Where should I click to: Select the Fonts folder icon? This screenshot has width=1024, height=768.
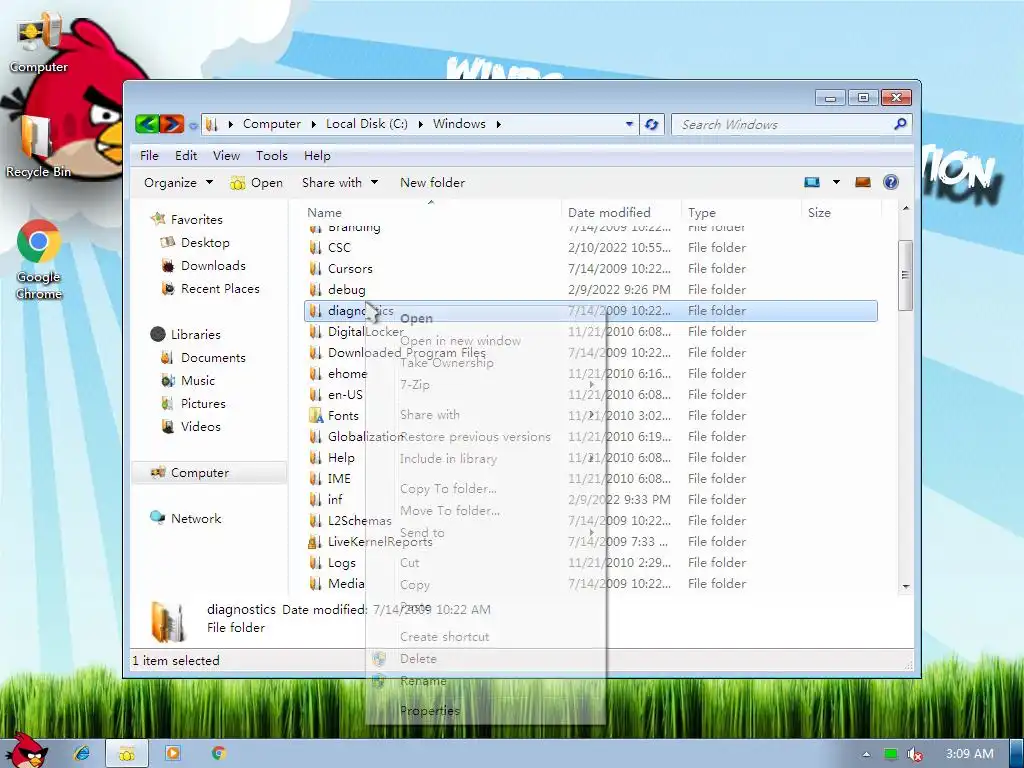316,415
